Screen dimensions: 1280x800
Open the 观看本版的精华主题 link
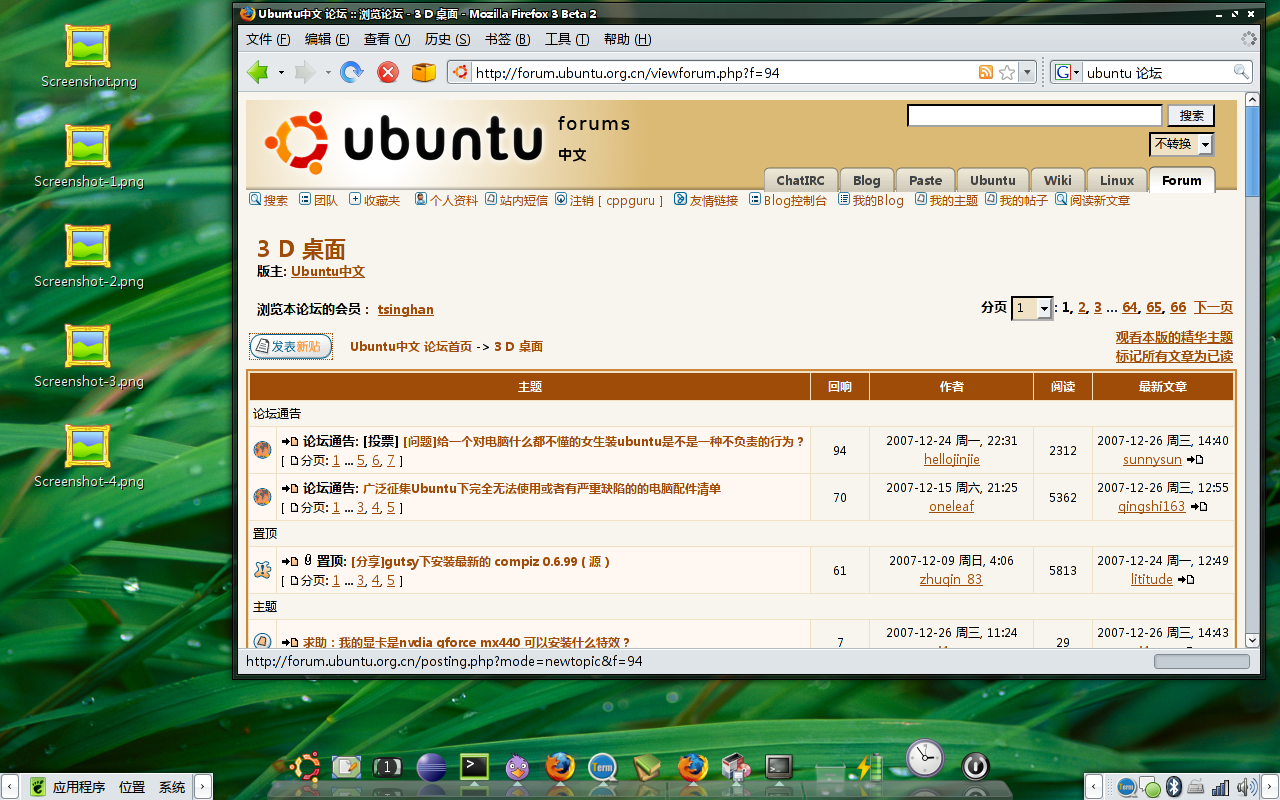pos(1174,337)
